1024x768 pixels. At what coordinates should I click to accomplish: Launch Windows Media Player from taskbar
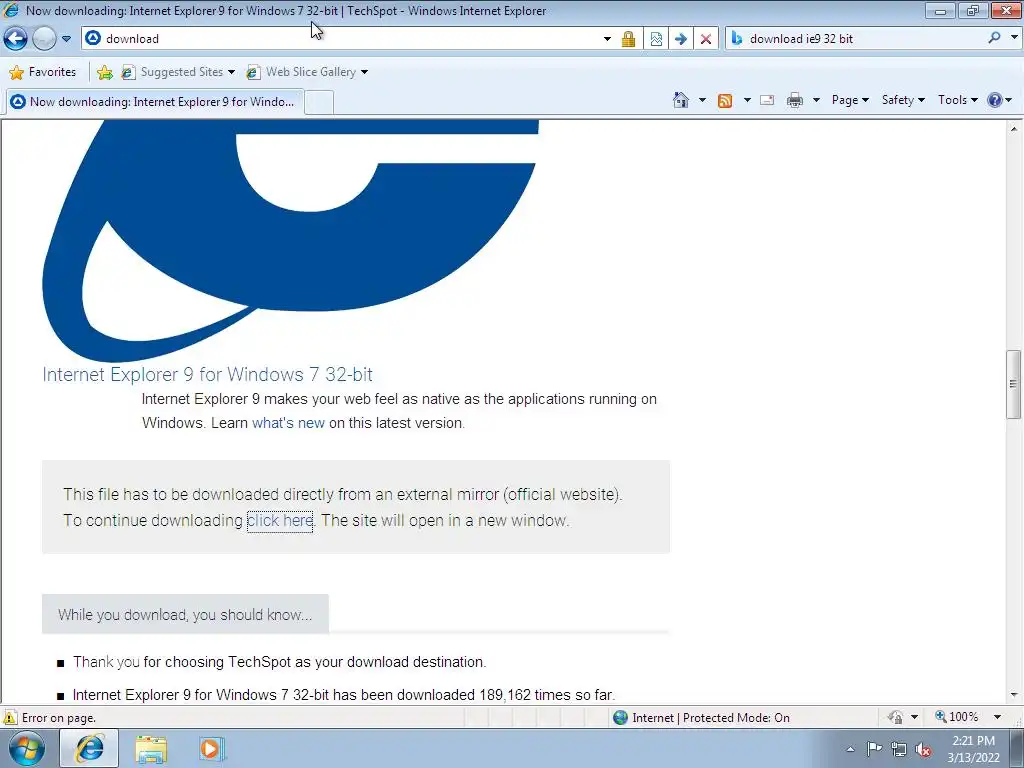[x=212, y=749]
